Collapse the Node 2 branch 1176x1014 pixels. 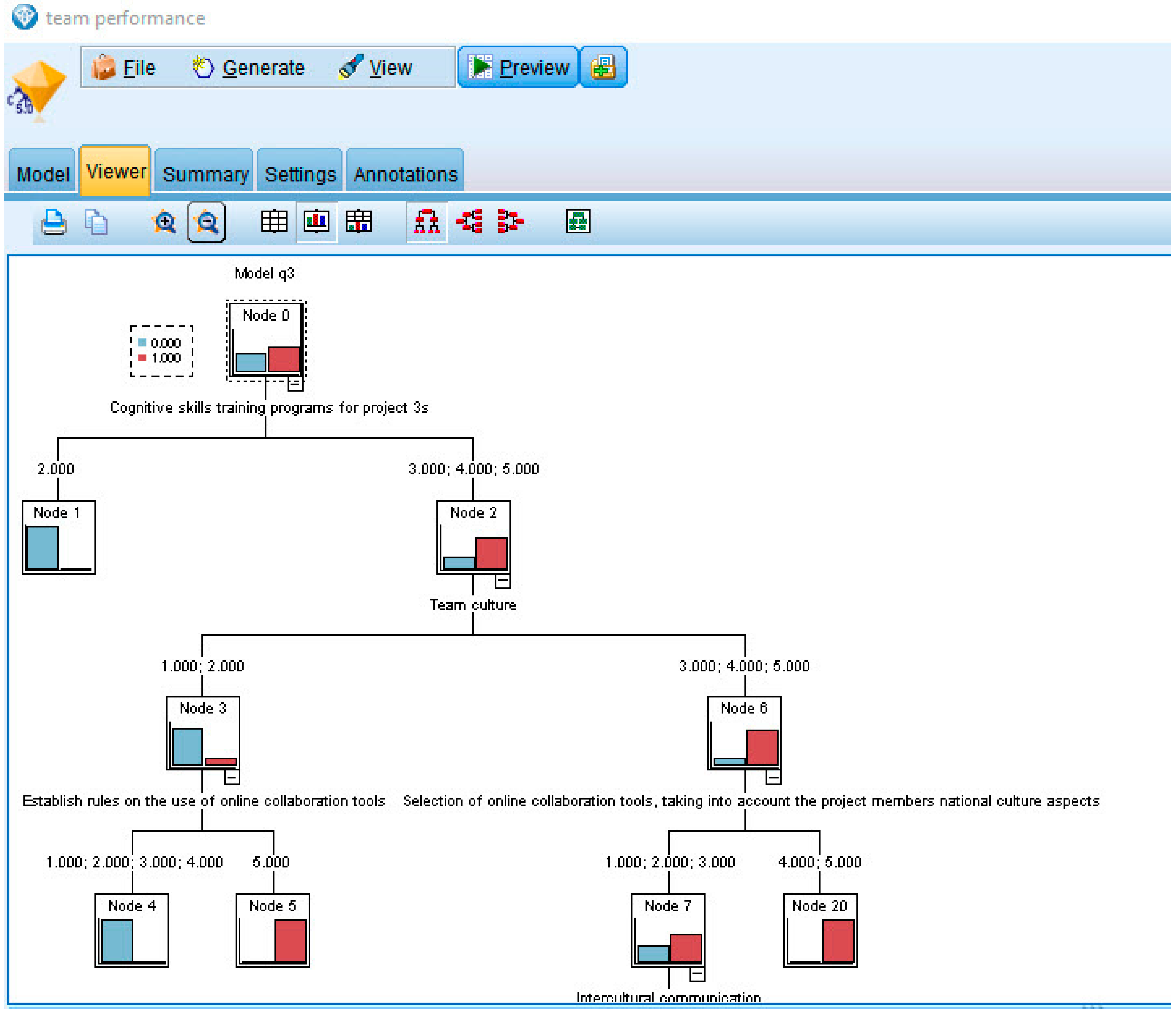pyautogui.click(x=503, y=581)
